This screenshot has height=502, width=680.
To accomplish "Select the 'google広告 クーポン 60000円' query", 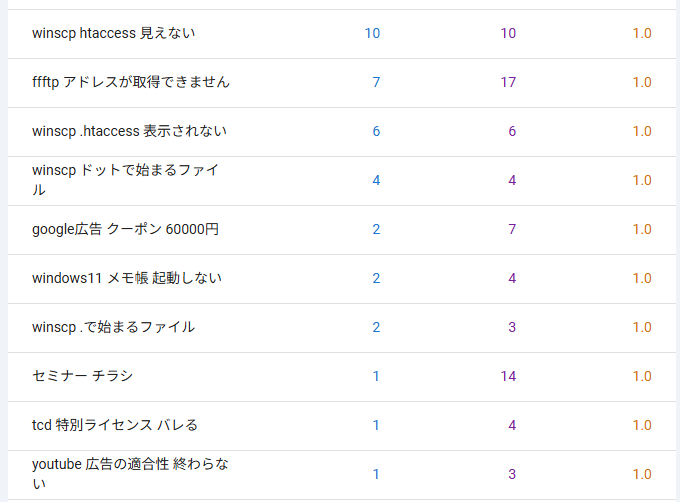I will 125,229.
